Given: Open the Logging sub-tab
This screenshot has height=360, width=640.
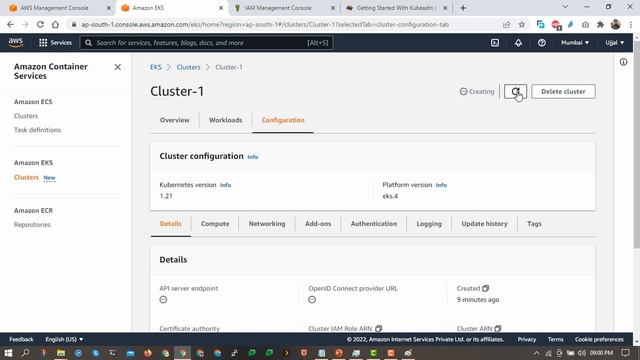Looking at the screenshot, I should 429,224.
